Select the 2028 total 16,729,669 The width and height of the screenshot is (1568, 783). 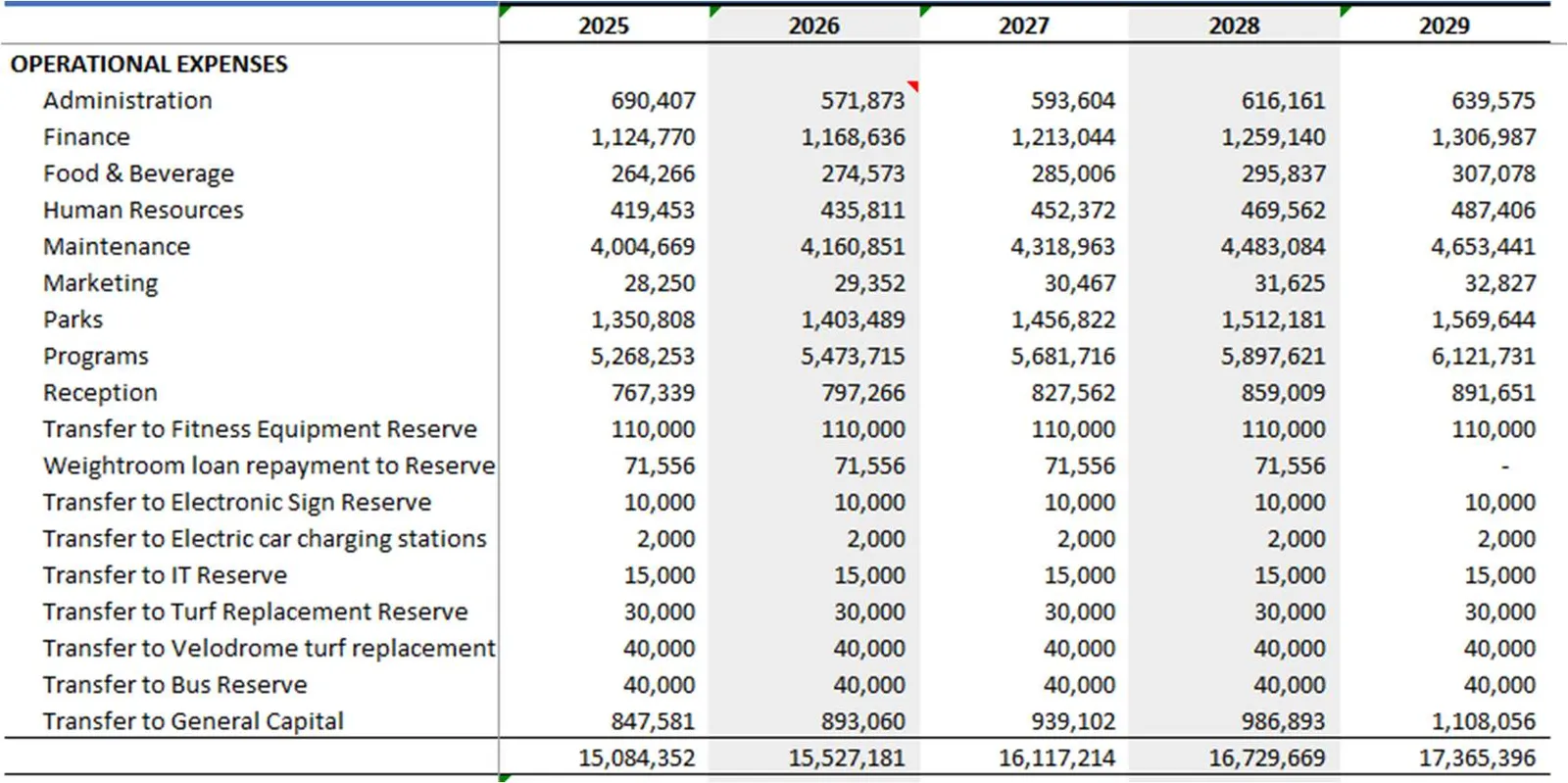[1267, 758]
